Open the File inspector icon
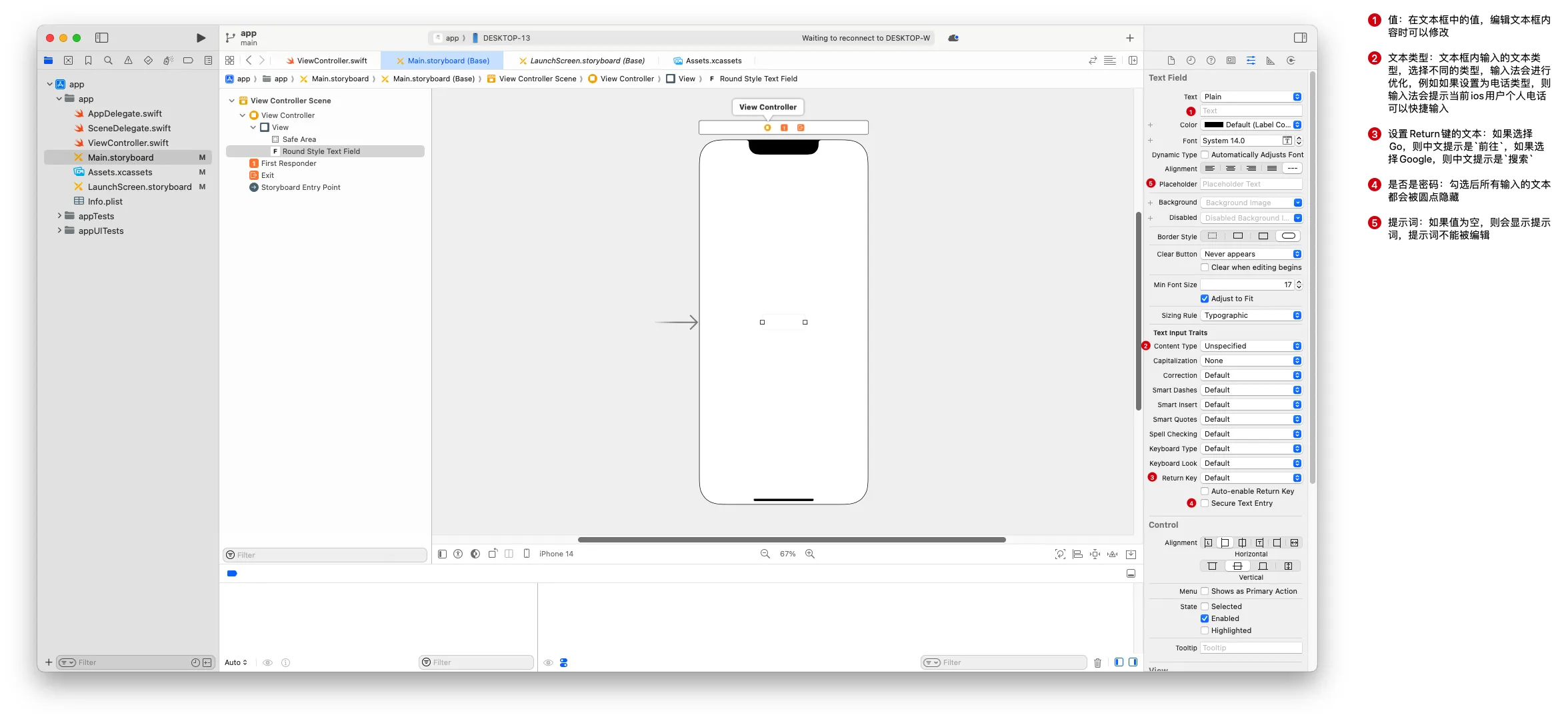Image resolution: width=1568 pixels, height=721 pixels. pyautogui.click(x=1171, y=61)
